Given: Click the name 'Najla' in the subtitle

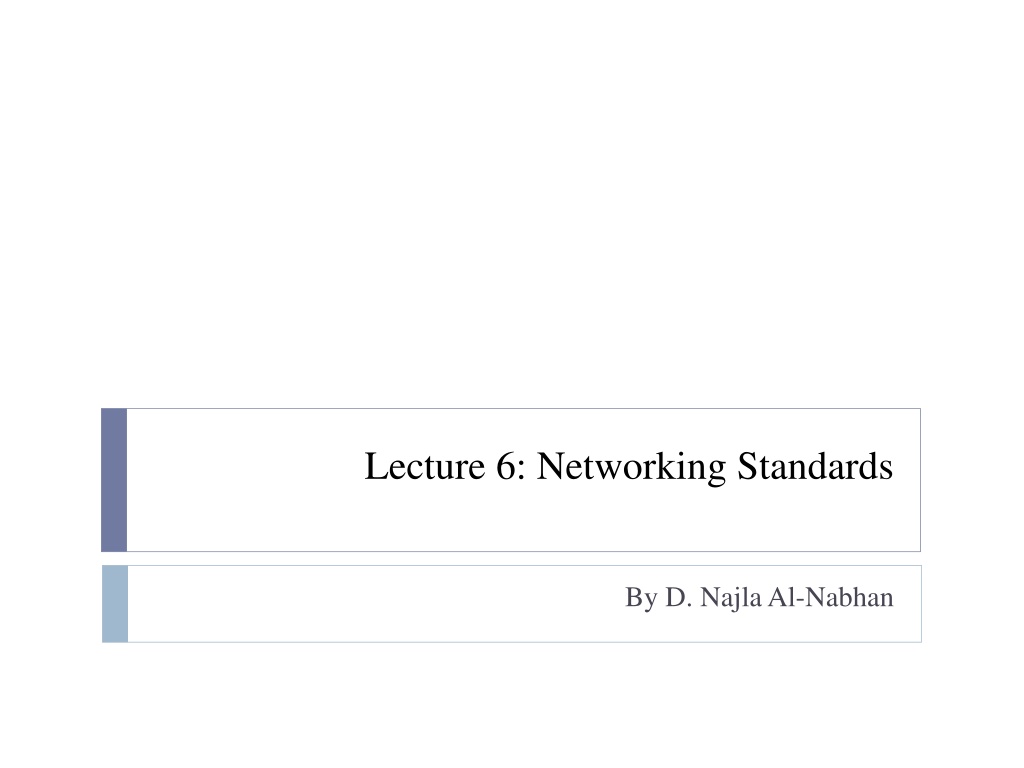Looking at the screenshot, I should tap(731, 598).
